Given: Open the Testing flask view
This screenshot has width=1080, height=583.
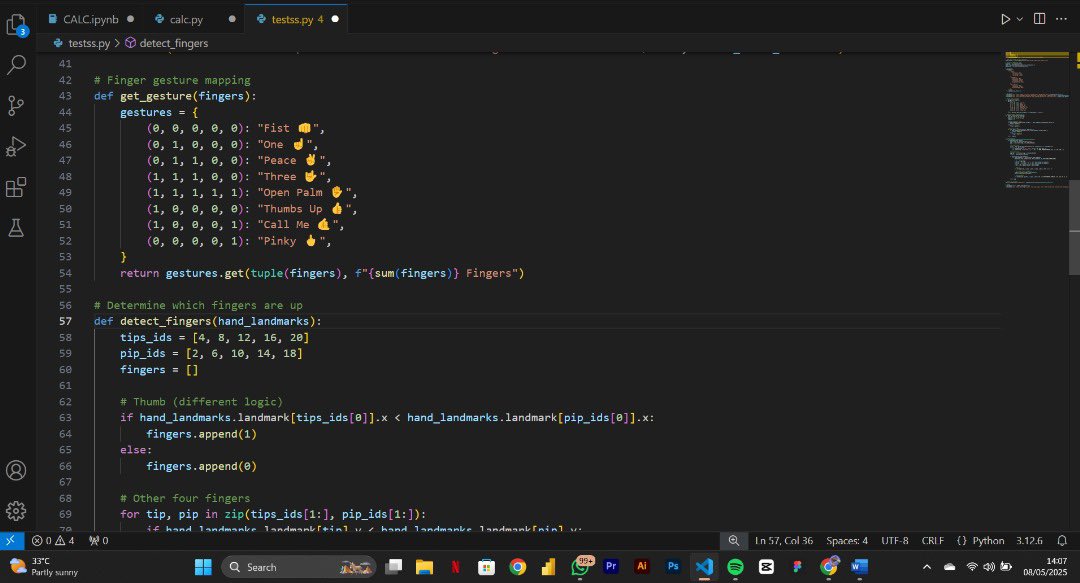Looking at the screenshot, I should click(x=16, y=228).
